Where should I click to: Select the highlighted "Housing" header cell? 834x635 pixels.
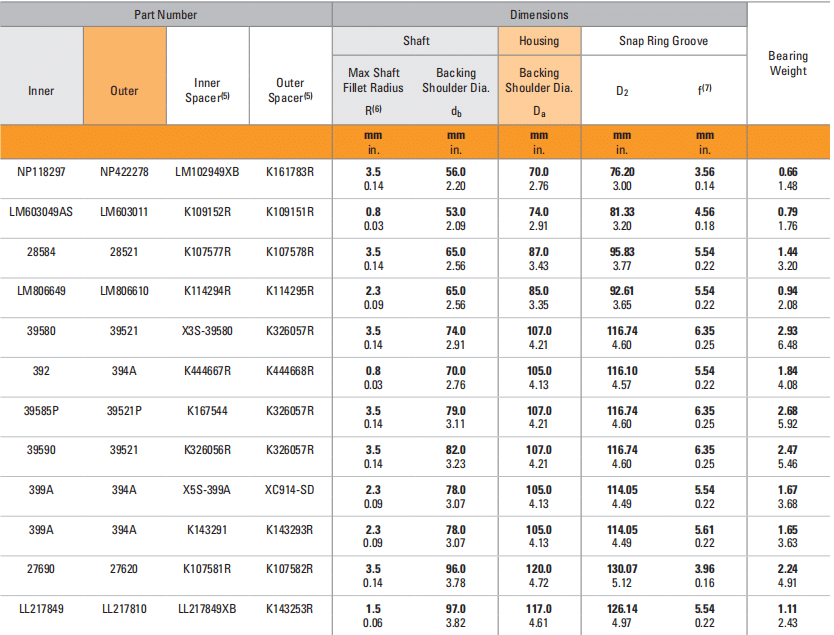(539, 42)
